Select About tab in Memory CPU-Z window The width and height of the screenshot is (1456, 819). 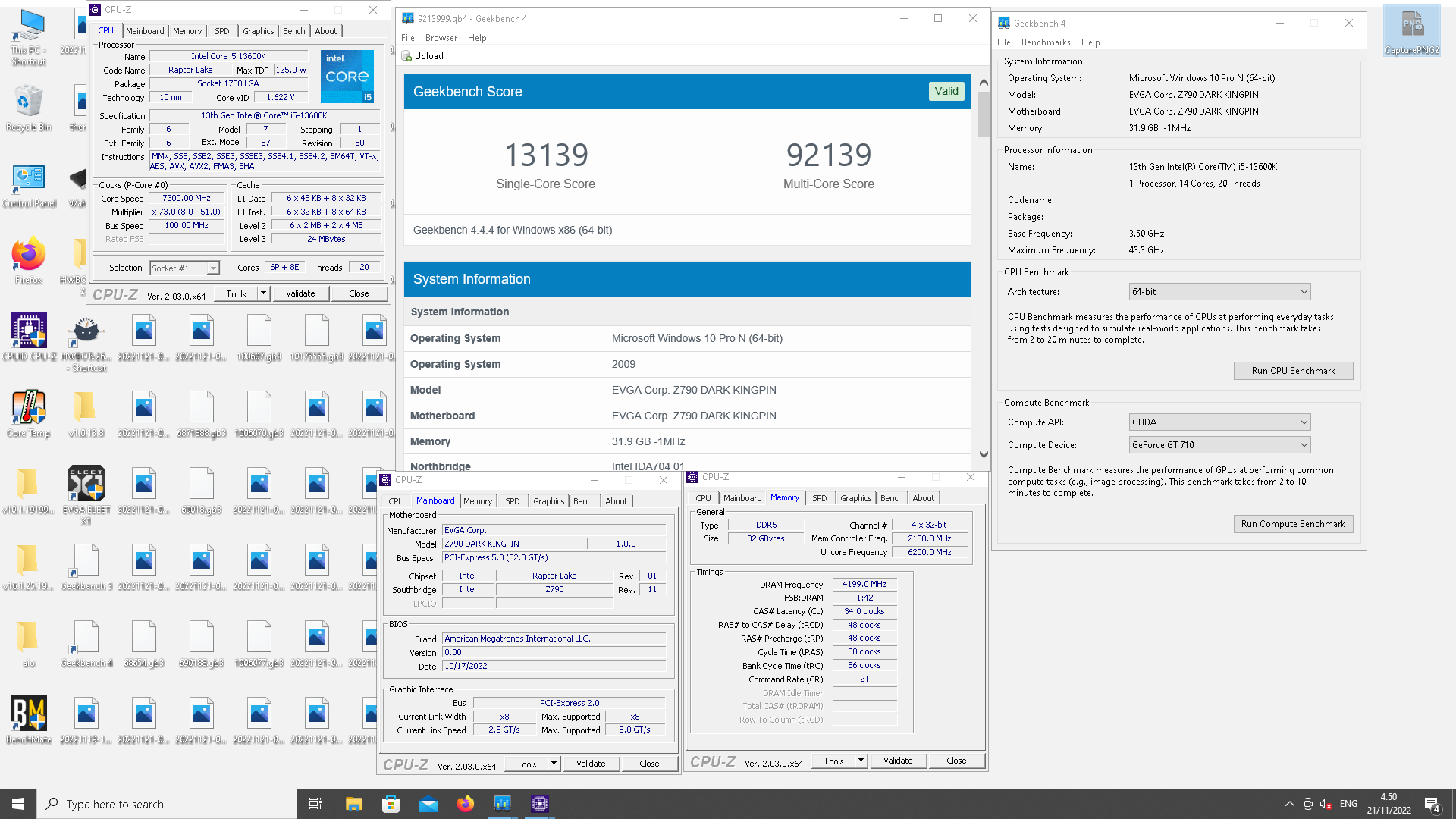923,498
